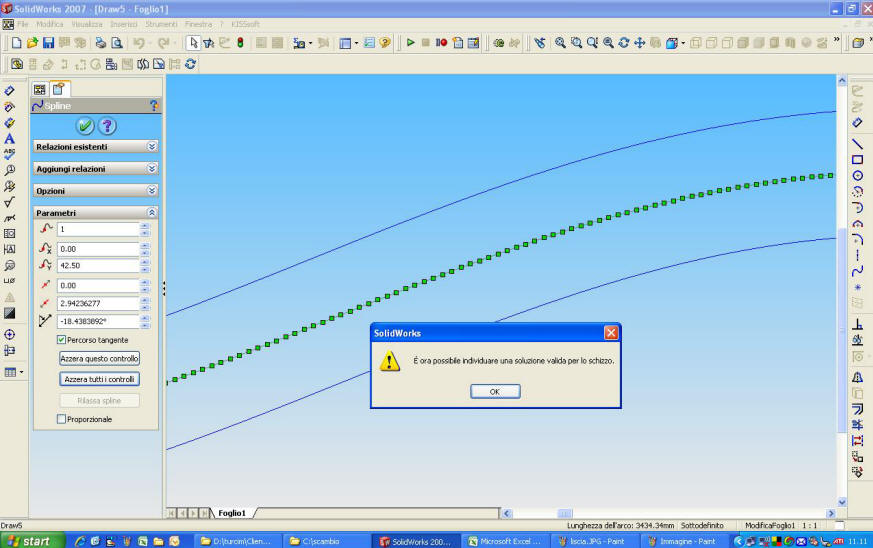Image resolution: width=873 pixels, height=548 pixels.
Task: Close the SolidWorks warning dialog
Action: click(x=611, y=333)
